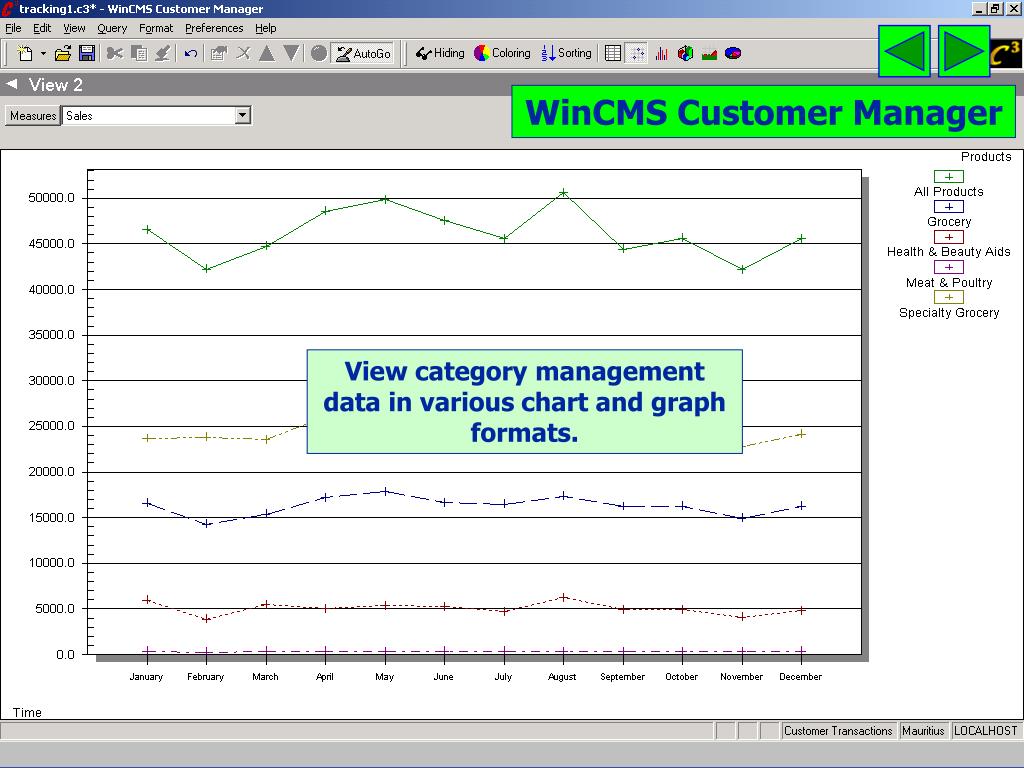Image resolution: width=1024 pixels, height=768 pixels.
Task: Click the Time axis label
Action: click(27, 712)
